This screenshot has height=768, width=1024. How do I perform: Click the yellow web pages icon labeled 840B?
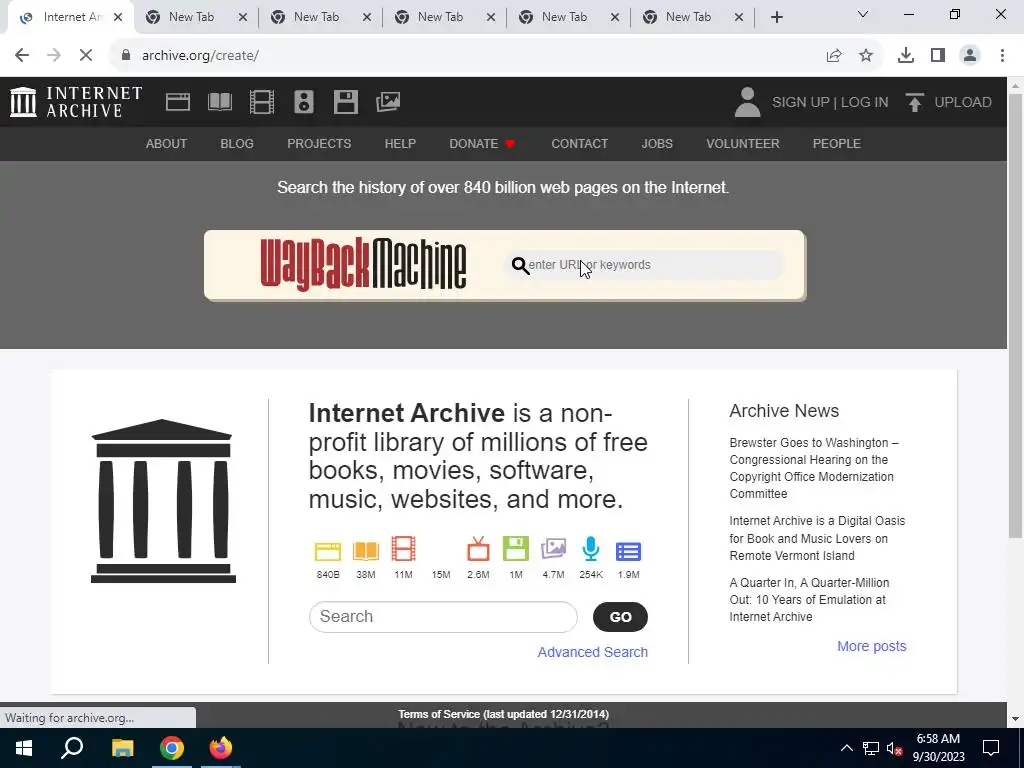tap(328, 551)
